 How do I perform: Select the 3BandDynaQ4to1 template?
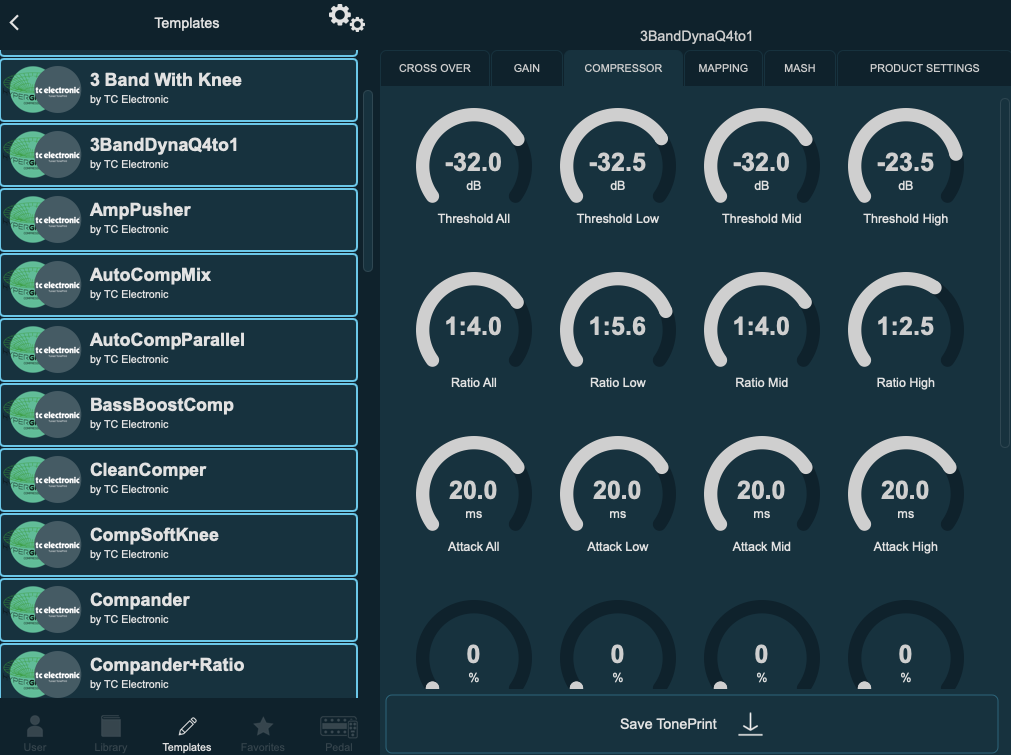pos(179,155)
